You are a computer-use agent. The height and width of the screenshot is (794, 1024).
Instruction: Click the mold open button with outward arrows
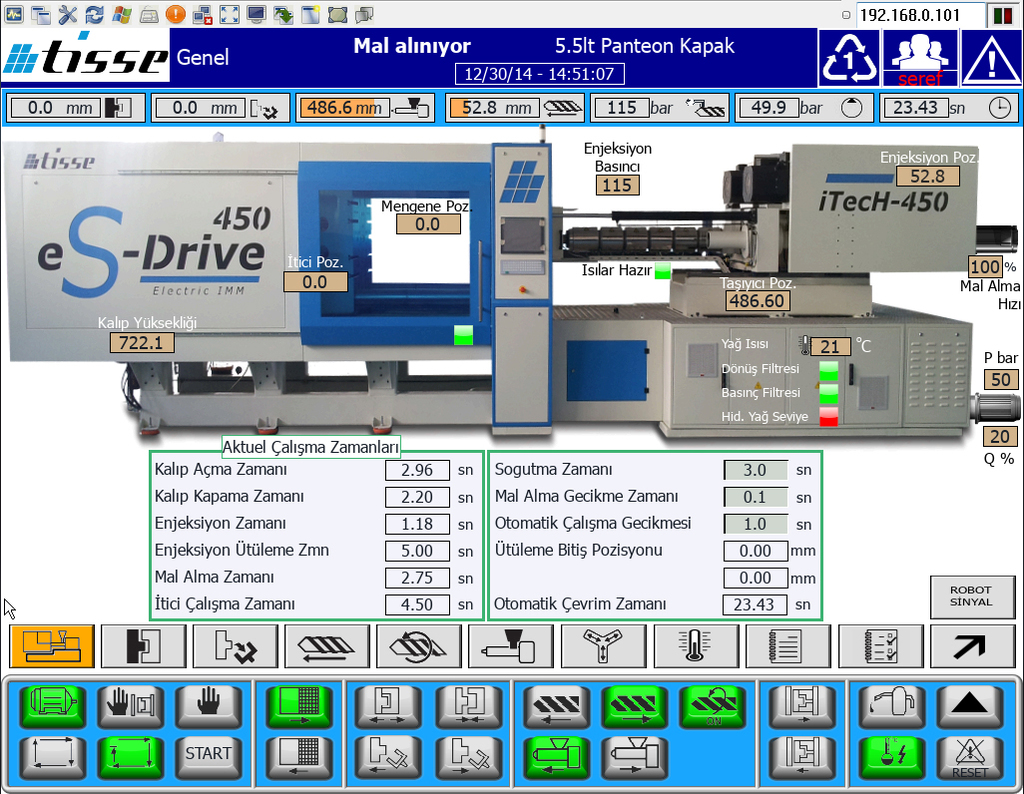(387, 705)
